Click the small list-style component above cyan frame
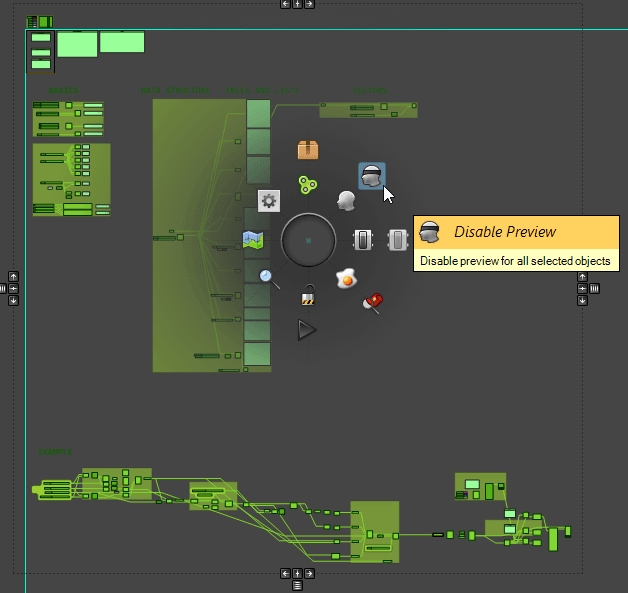 [32, 22]
